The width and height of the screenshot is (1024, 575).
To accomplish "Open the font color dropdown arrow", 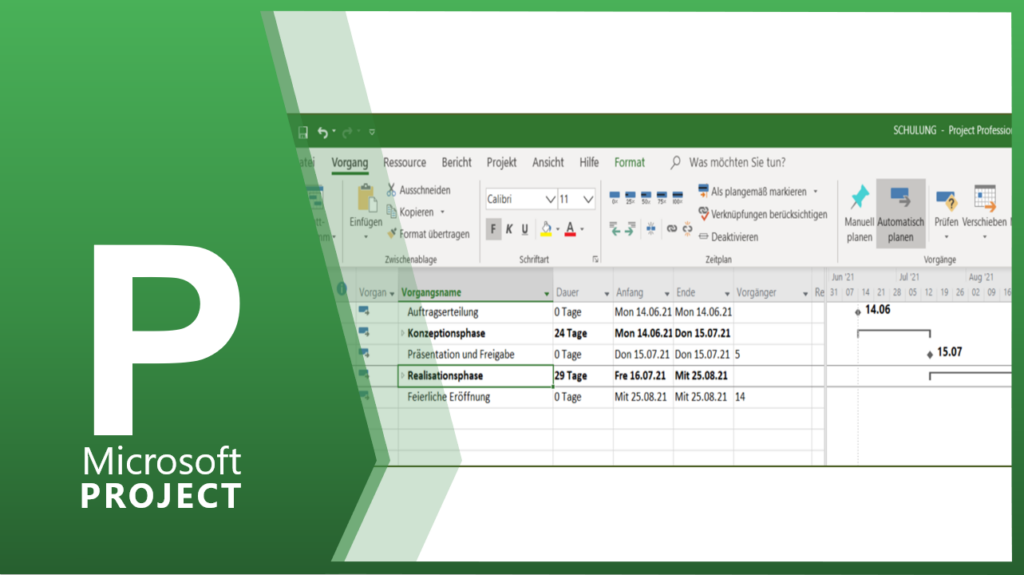I will [583, 230].
